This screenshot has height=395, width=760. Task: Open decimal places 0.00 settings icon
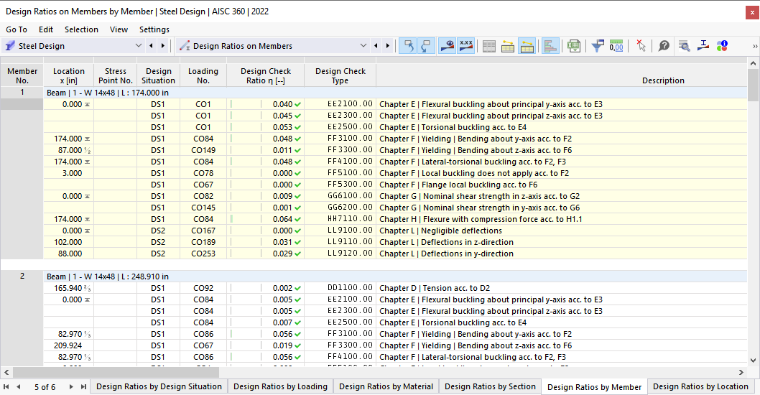[x=616, y=46]
